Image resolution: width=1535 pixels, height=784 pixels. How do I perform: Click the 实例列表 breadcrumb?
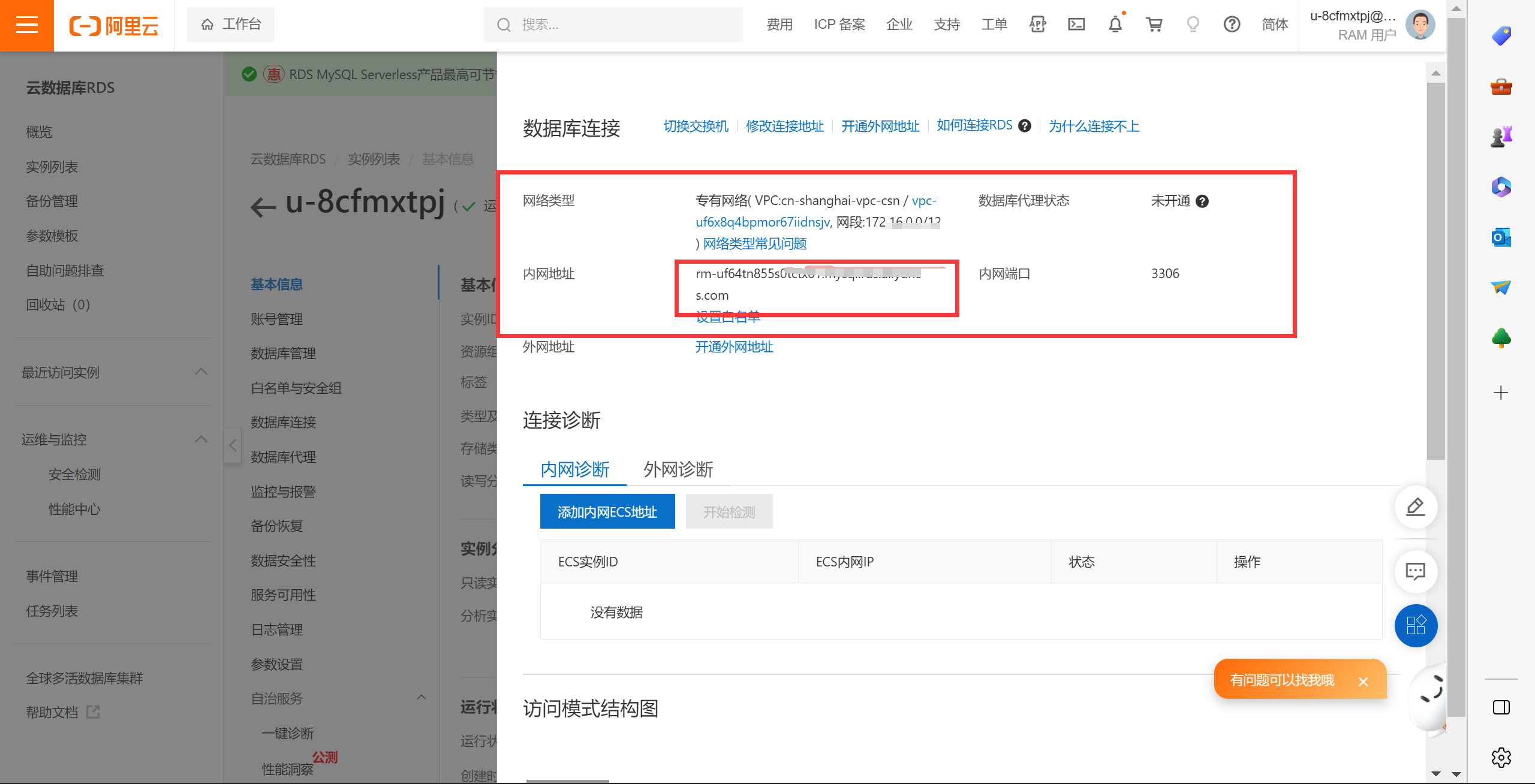[374, 159]
